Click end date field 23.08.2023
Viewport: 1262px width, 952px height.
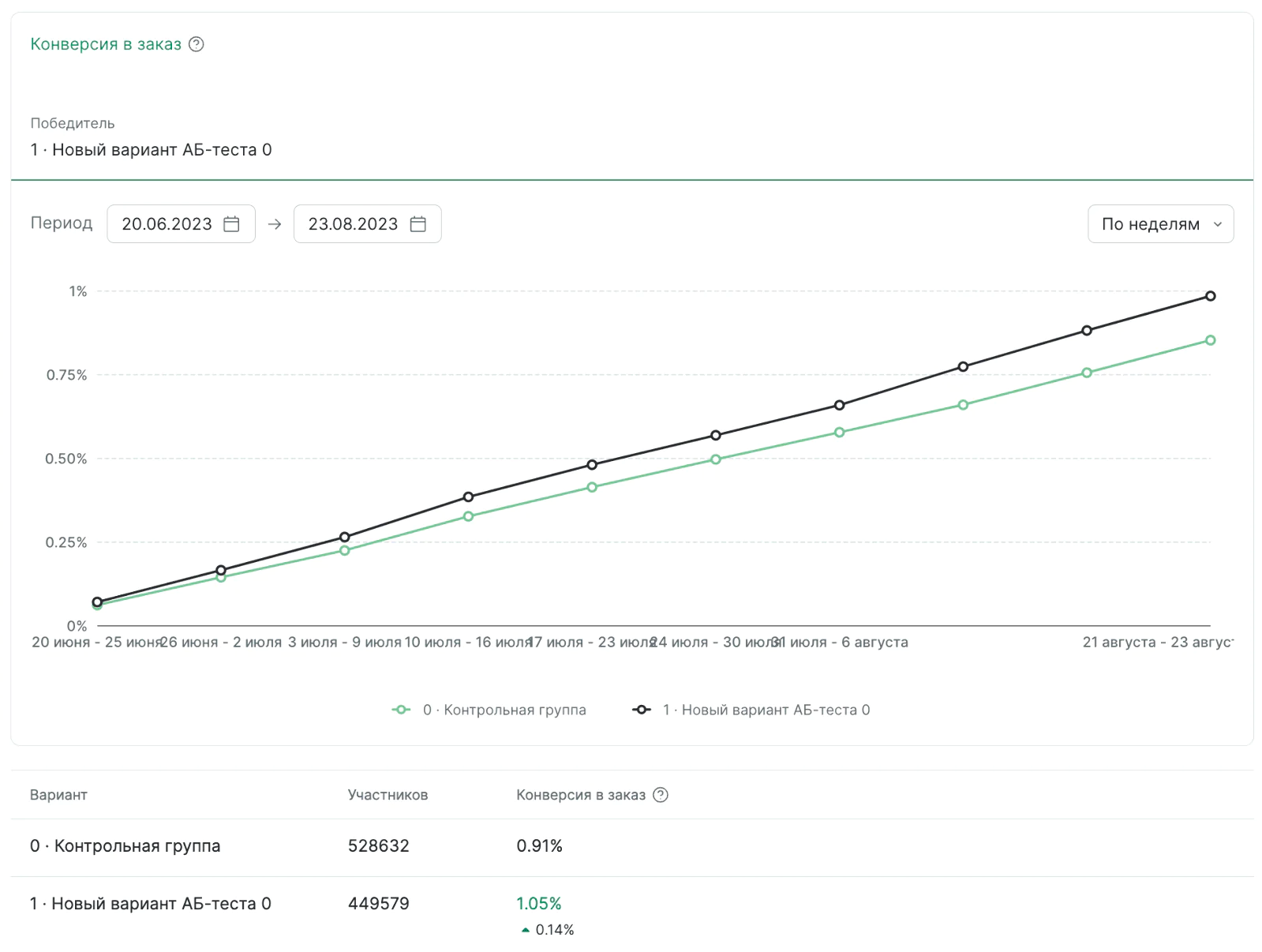[367, 224]
